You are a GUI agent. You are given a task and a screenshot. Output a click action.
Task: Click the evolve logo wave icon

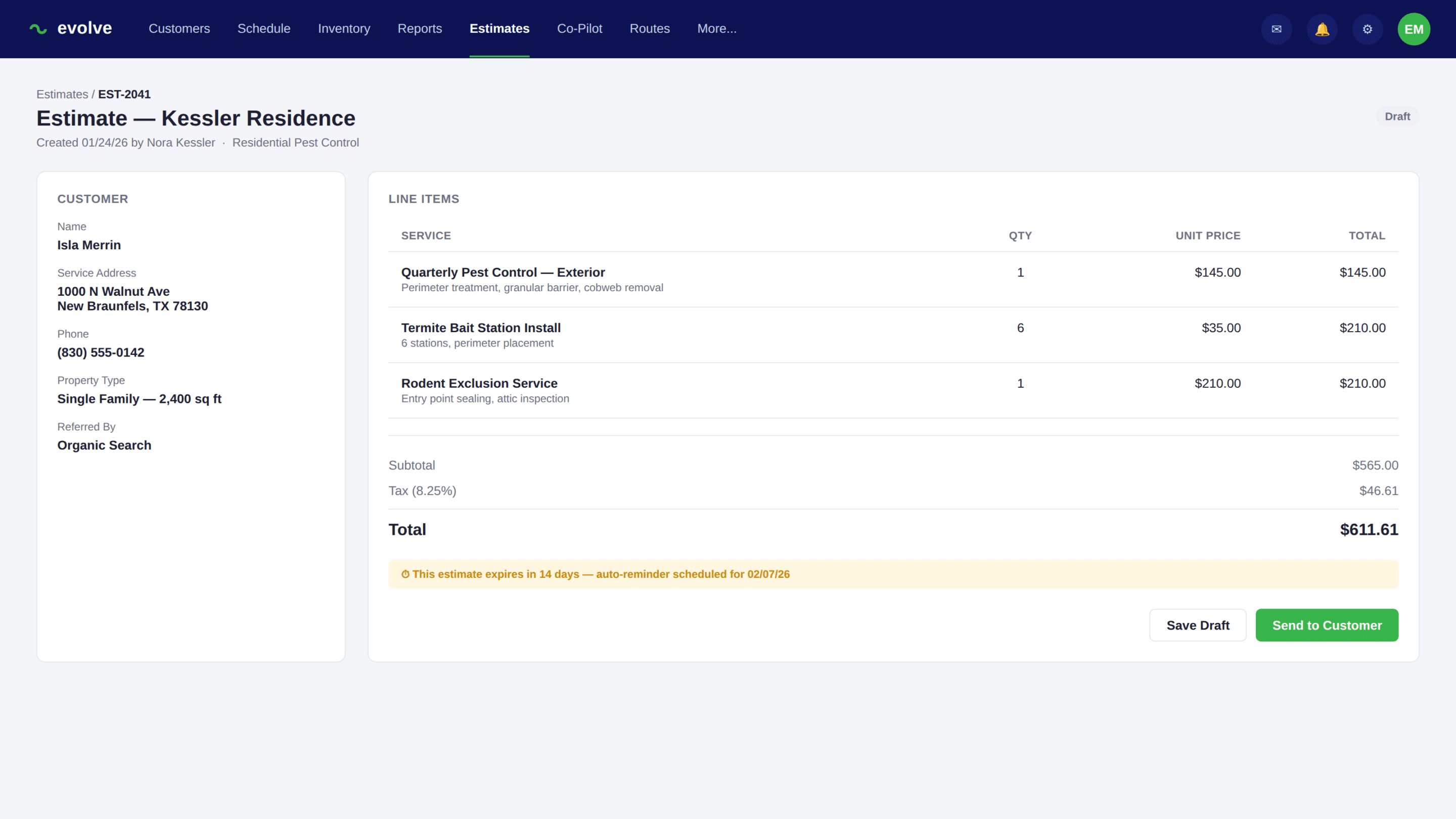point(38,29)
